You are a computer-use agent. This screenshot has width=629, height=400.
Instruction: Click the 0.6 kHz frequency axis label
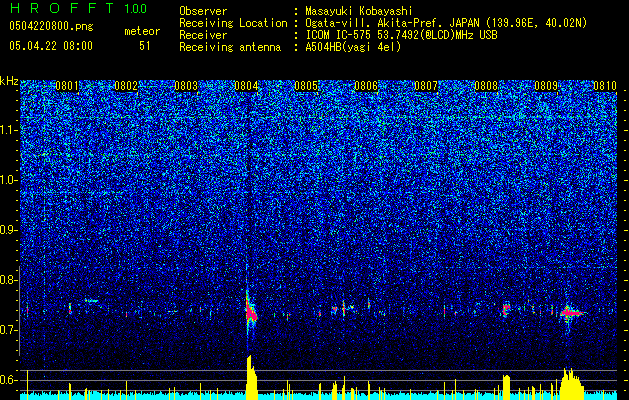[x=7, y=380]
